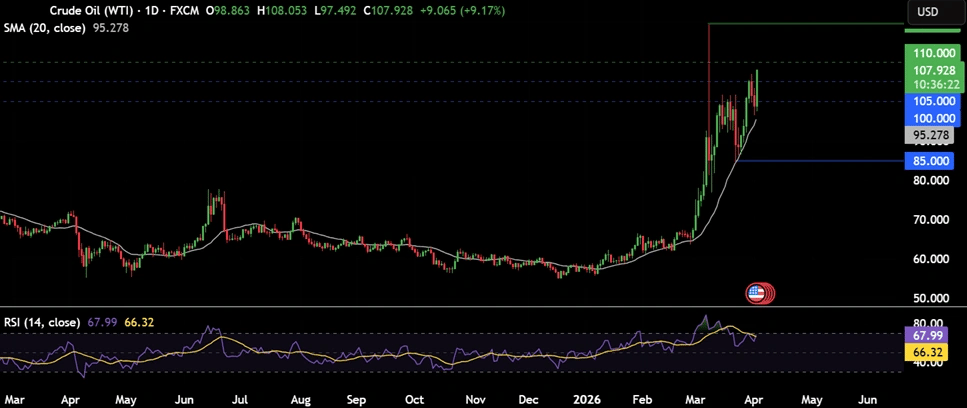
Task: Select the green horizontal line above 110.000
Action: 807,23
